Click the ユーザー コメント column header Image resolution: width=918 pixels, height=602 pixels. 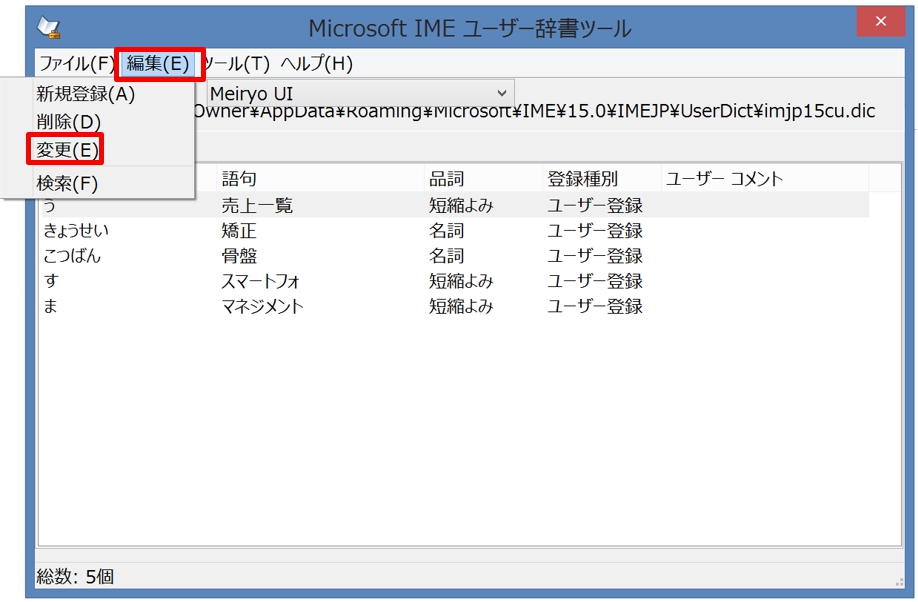point(765,179)
